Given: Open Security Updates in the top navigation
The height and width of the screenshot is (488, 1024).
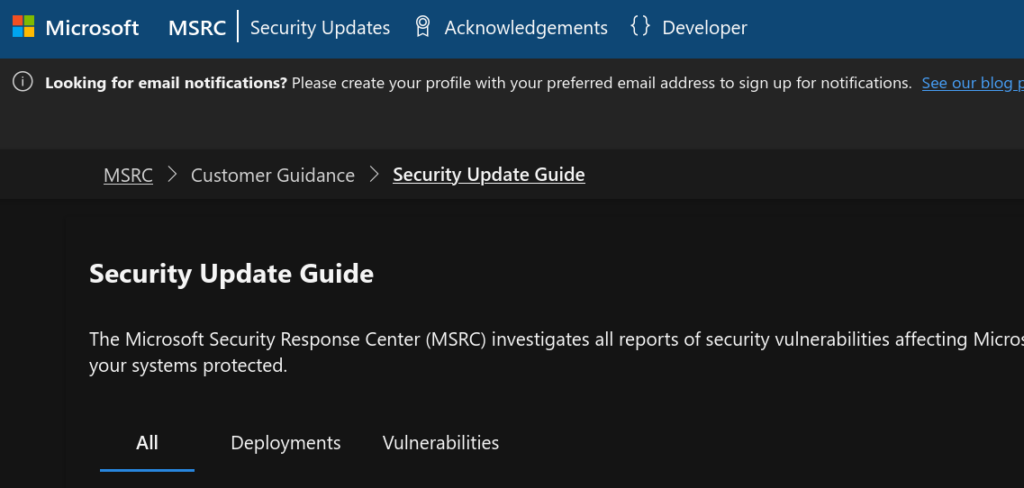Looking at the screenshot, I should [x=320, y=28].
